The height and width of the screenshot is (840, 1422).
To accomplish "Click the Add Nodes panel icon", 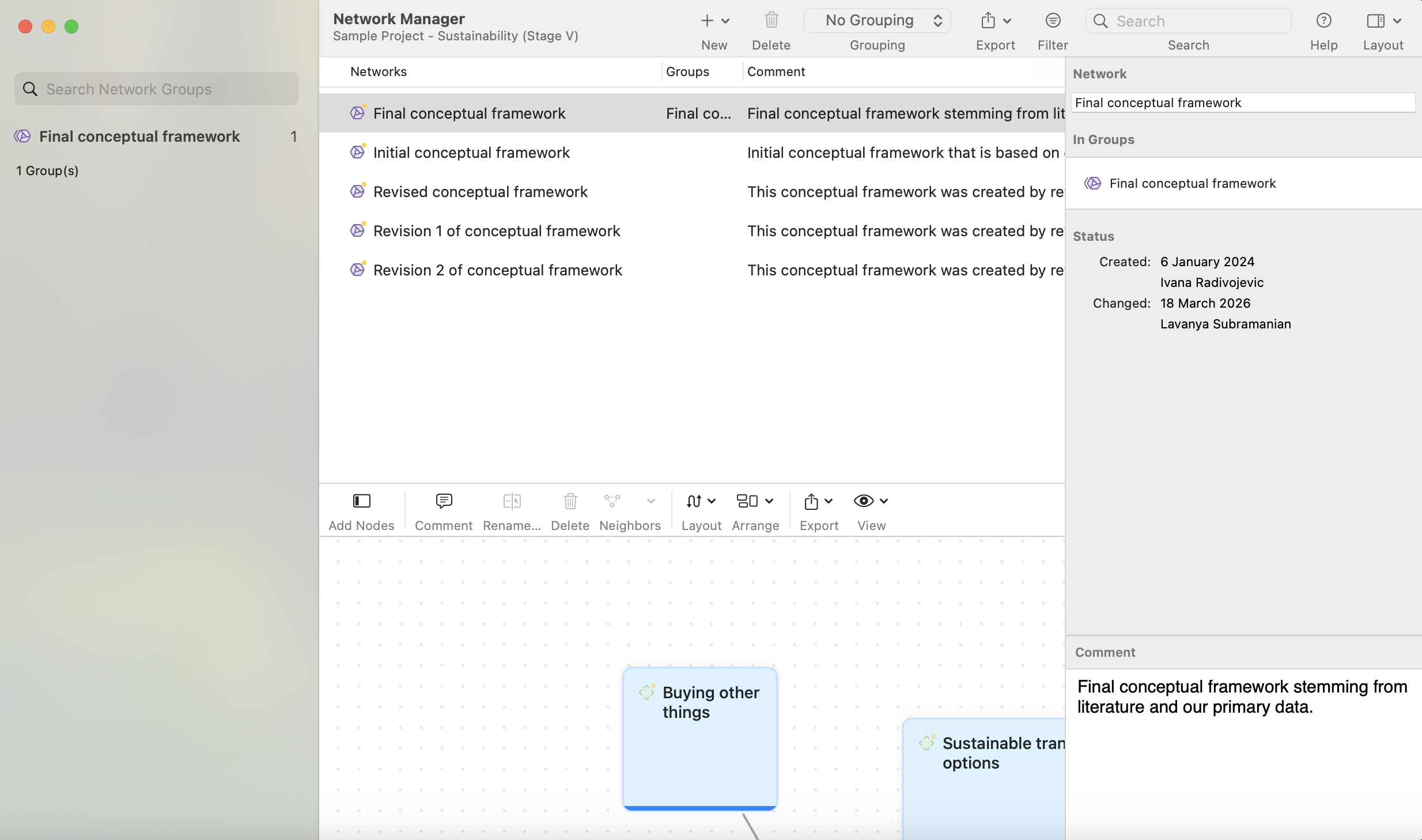I will 361,501.
